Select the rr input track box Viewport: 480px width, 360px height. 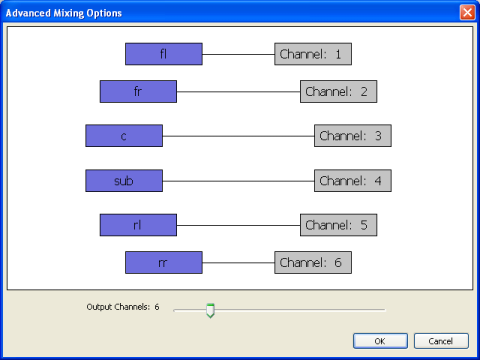pos(164,263)
